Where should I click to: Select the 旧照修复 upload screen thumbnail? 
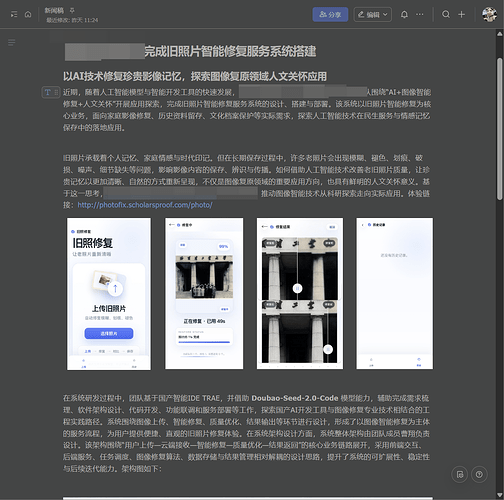point(109,294)
